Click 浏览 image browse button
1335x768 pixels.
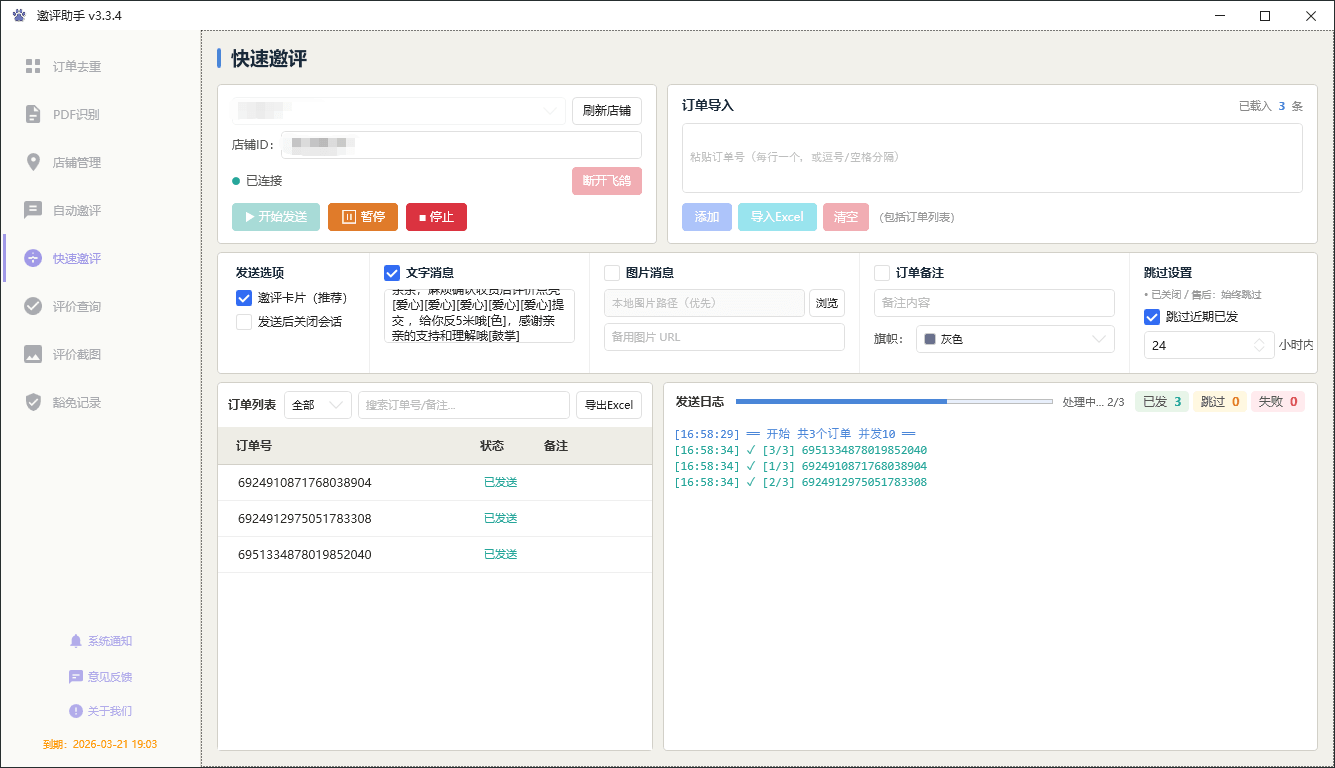coord(827,303)
